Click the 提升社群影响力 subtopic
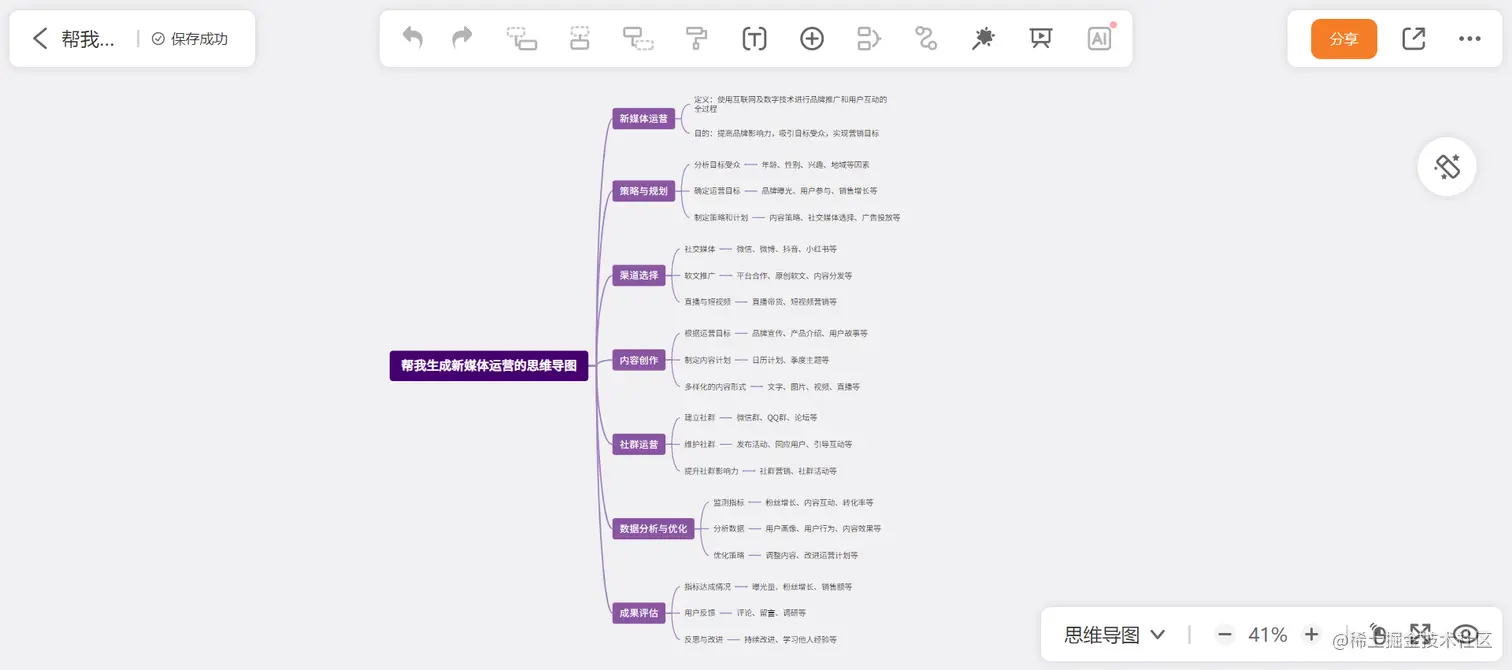Screen dimensions: 1512x670 pos(711,470)
